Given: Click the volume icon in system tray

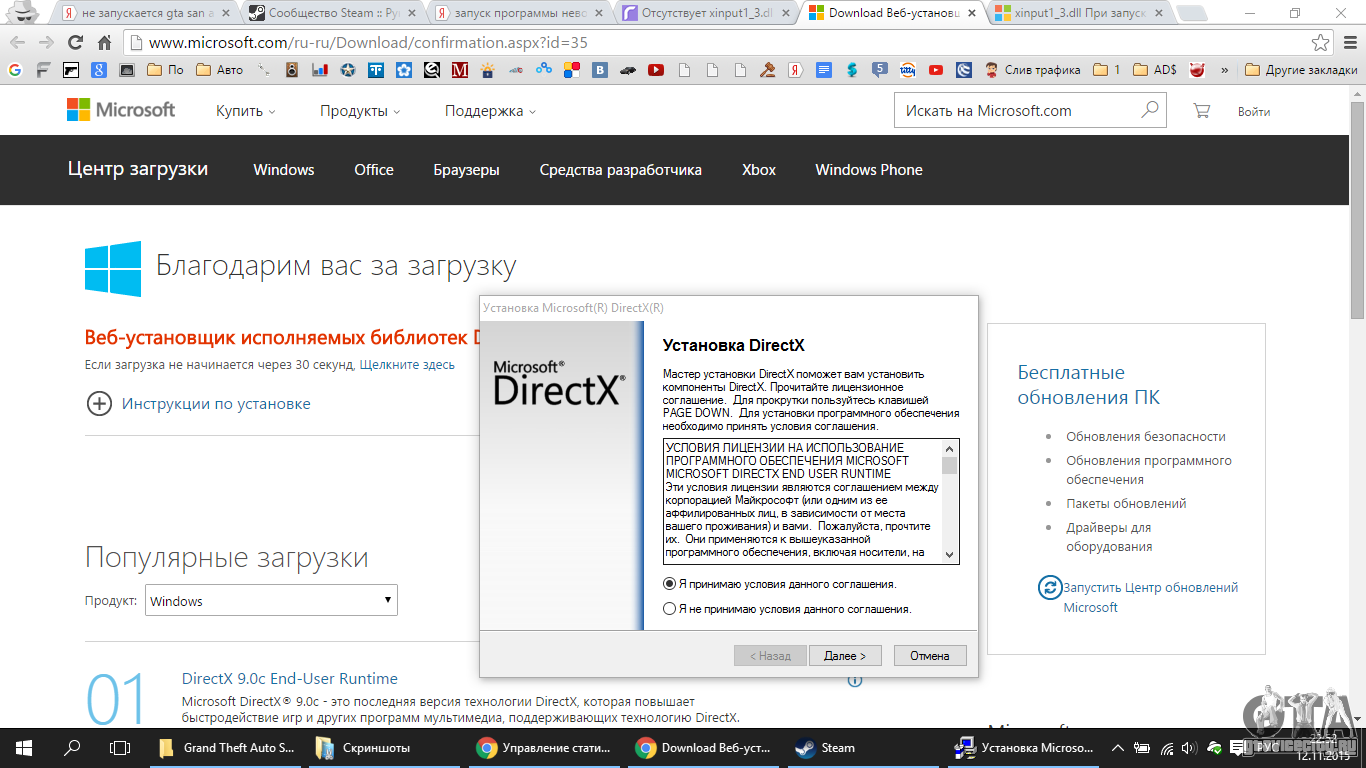Looking at the screenshot, I should pos(1189,747).
